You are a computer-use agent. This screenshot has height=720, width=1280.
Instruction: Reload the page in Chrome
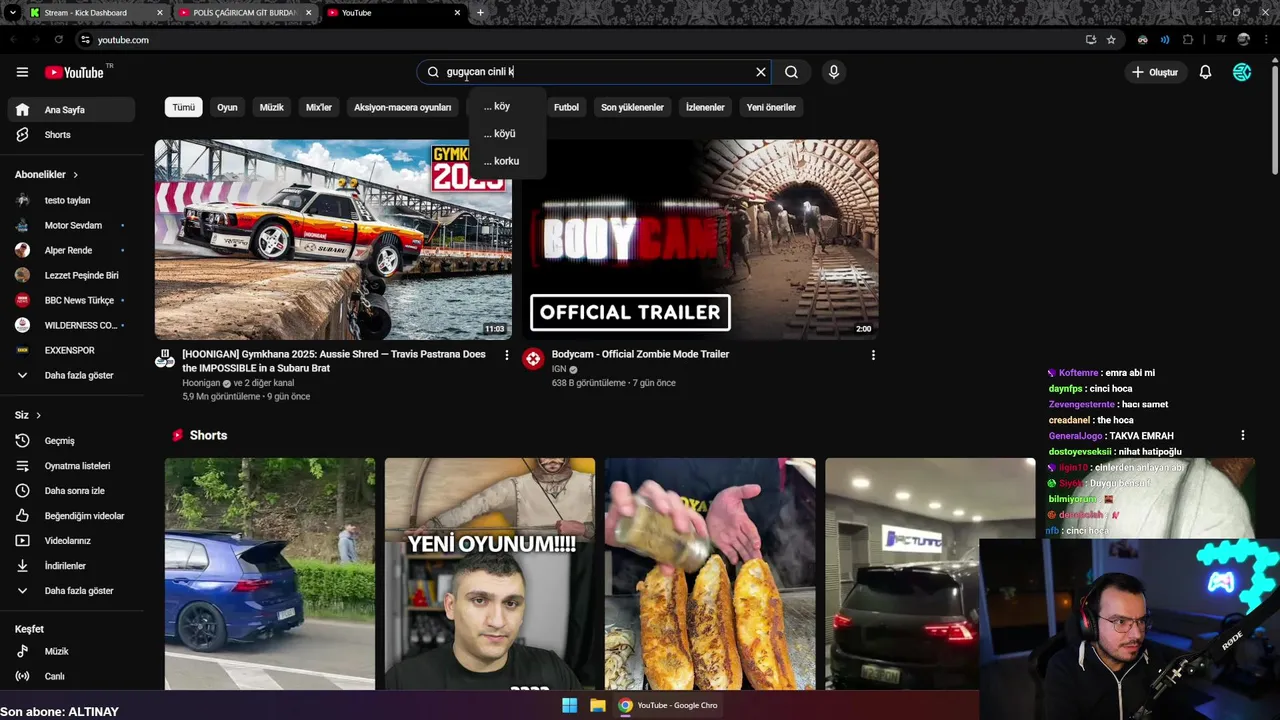(x=58, y=40)
